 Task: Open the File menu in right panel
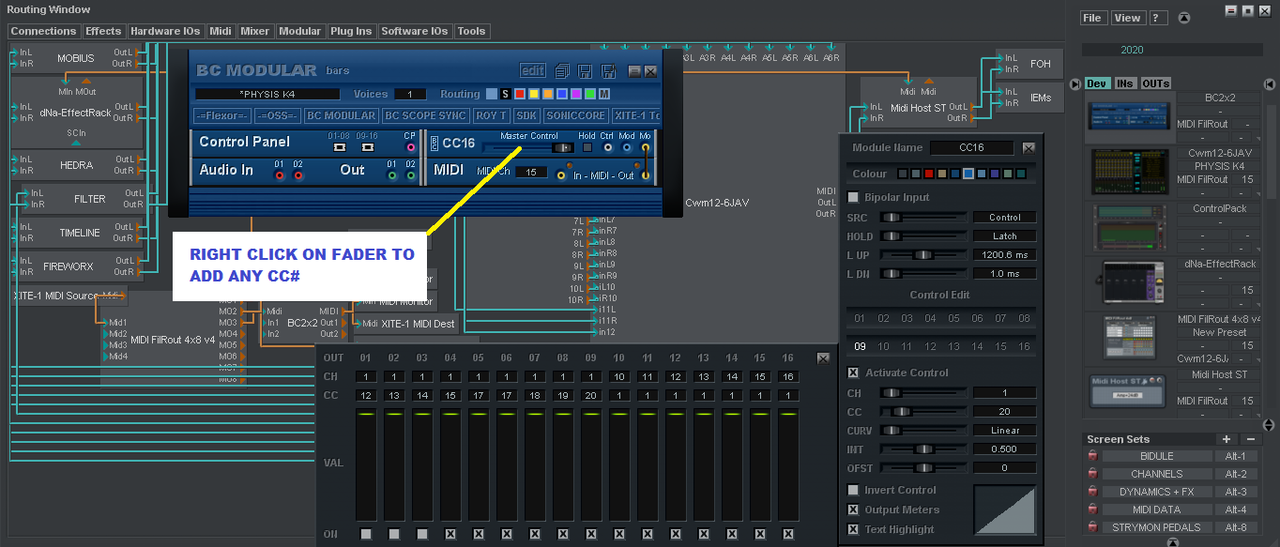tap(1093, 18)
